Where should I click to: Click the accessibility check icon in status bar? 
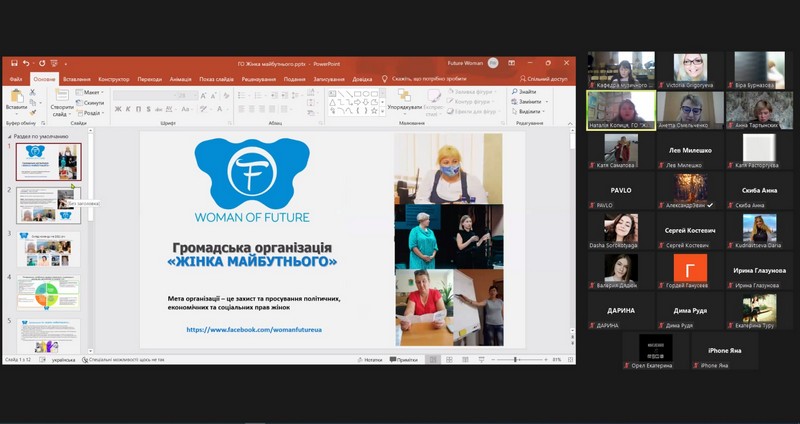85,360
